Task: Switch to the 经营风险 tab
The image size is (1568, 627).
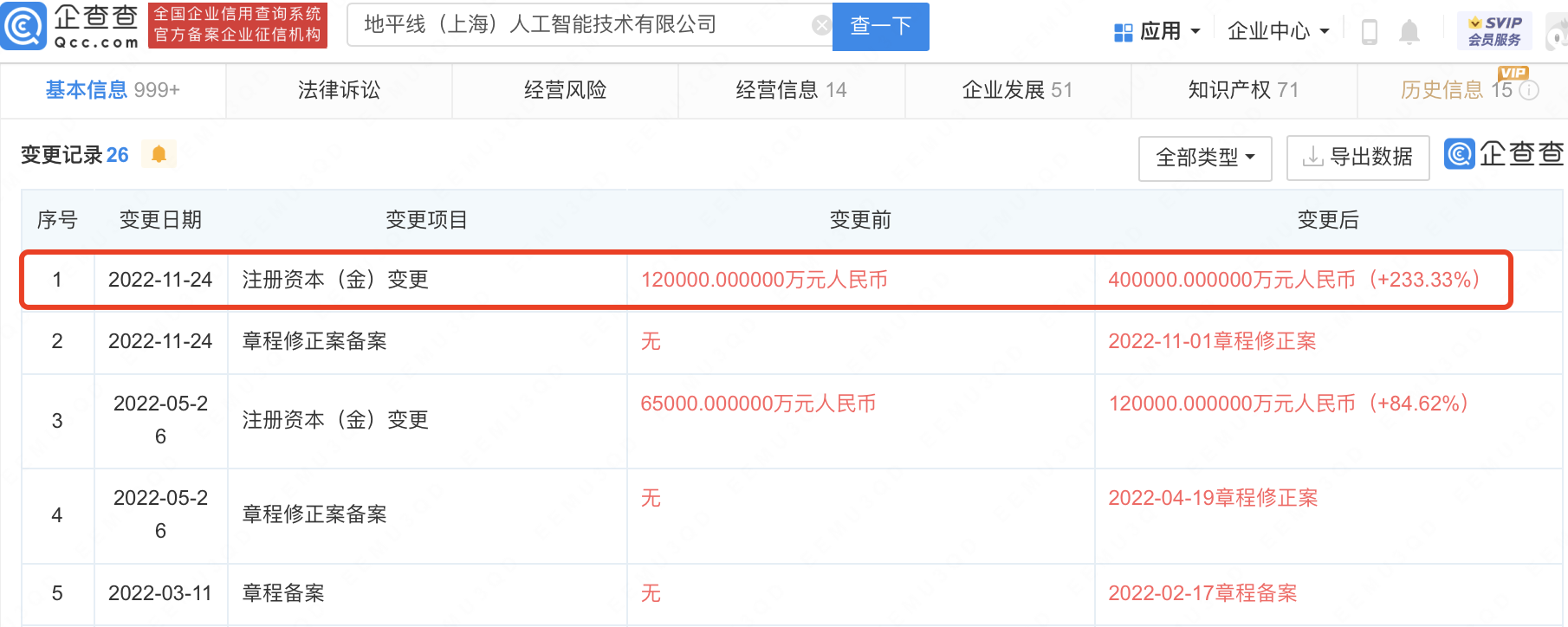Action: (x=565, y=90)
